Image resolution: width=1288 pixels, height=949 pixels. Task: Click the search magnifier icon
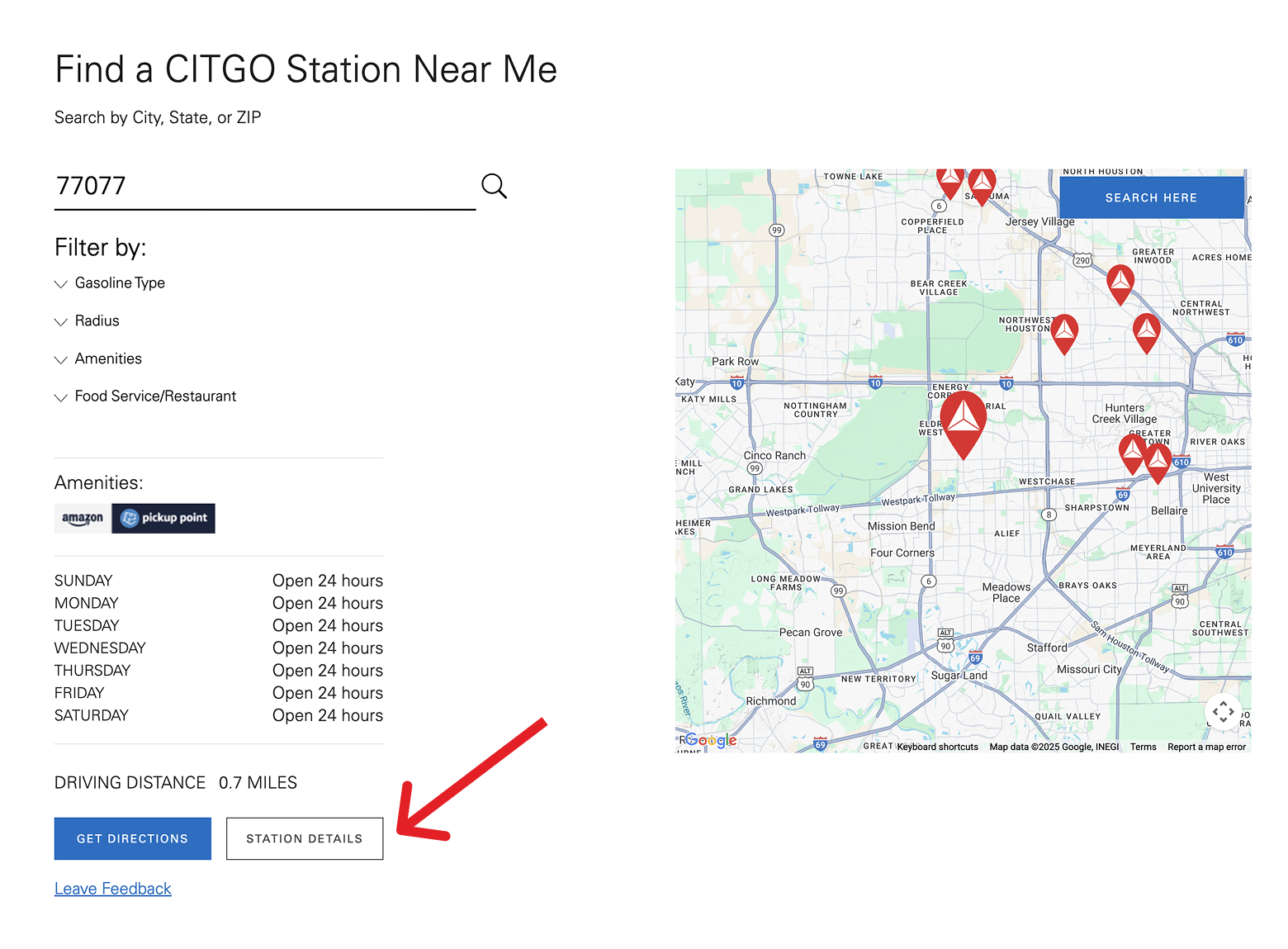tap(494, 186)
